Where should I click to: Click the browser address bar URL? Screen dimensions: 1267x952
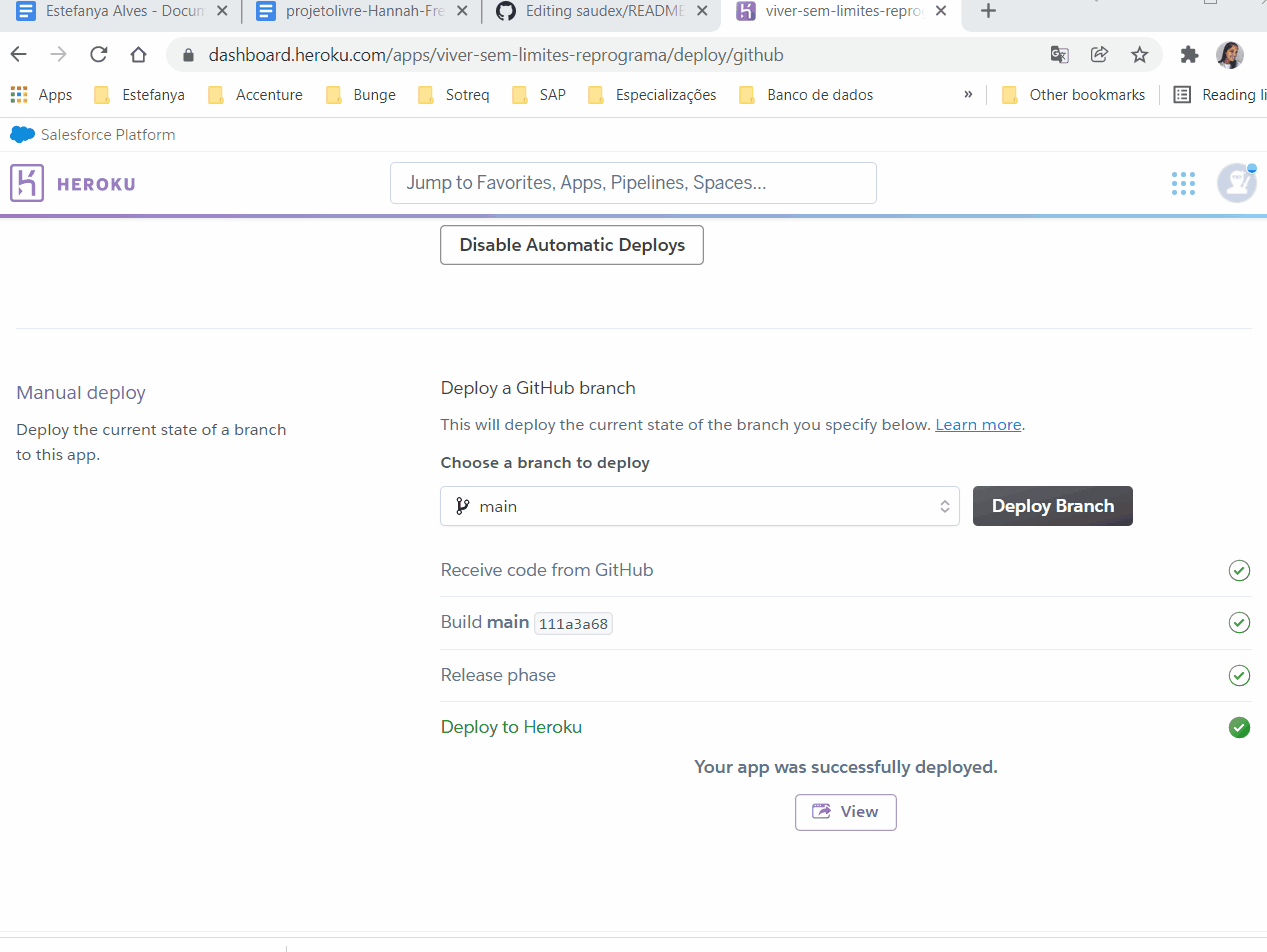point(496,55)
